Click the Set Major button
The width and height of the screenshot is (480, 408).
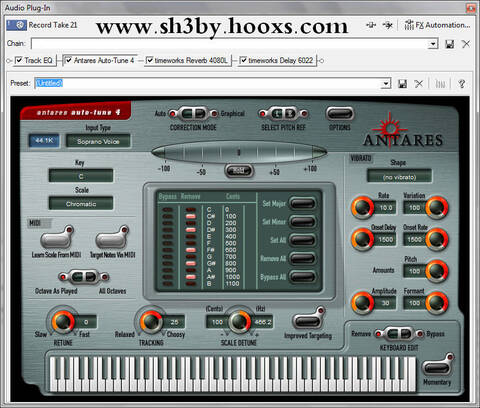click(302, 203)
